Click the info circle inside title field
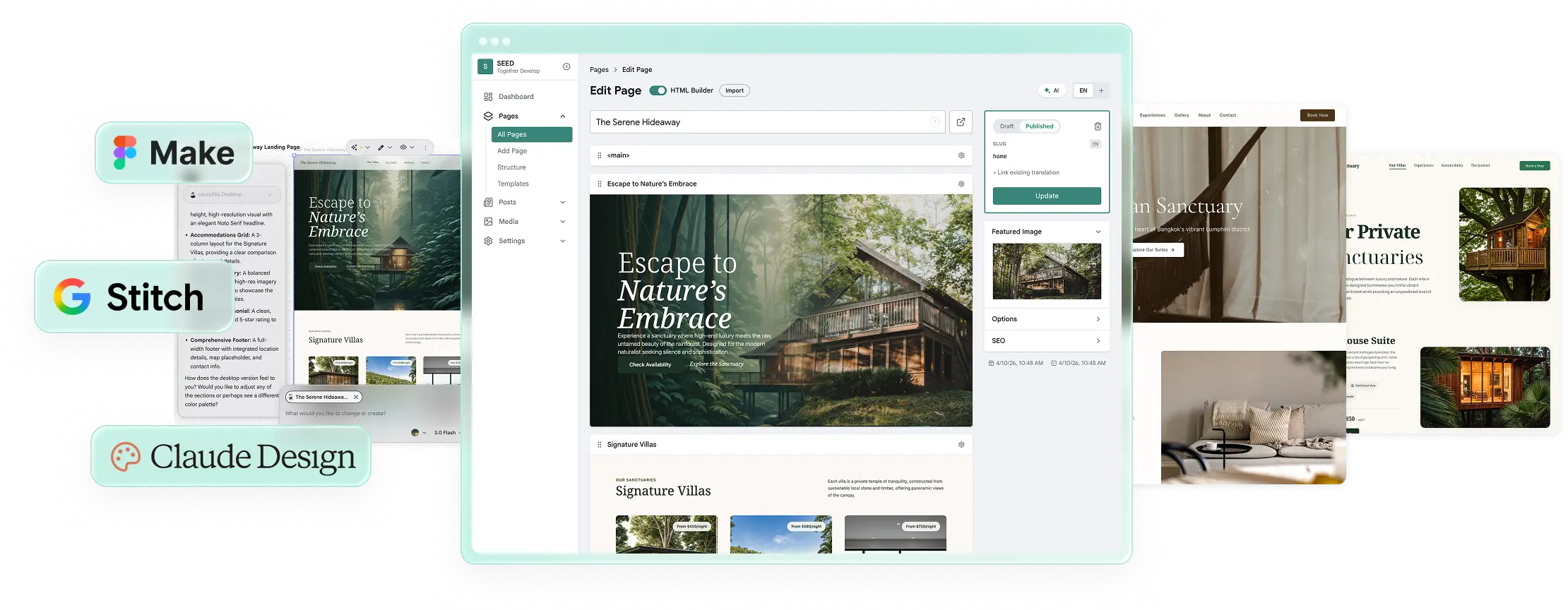Screen dimensions: 1568x610 (934, 122)
